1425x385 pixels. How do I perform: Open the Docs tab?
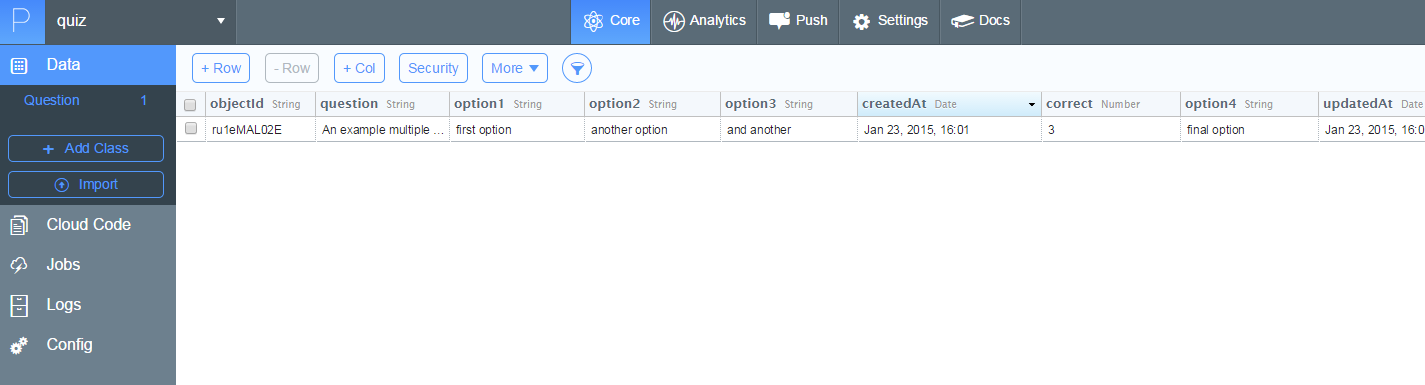[980, 21]
